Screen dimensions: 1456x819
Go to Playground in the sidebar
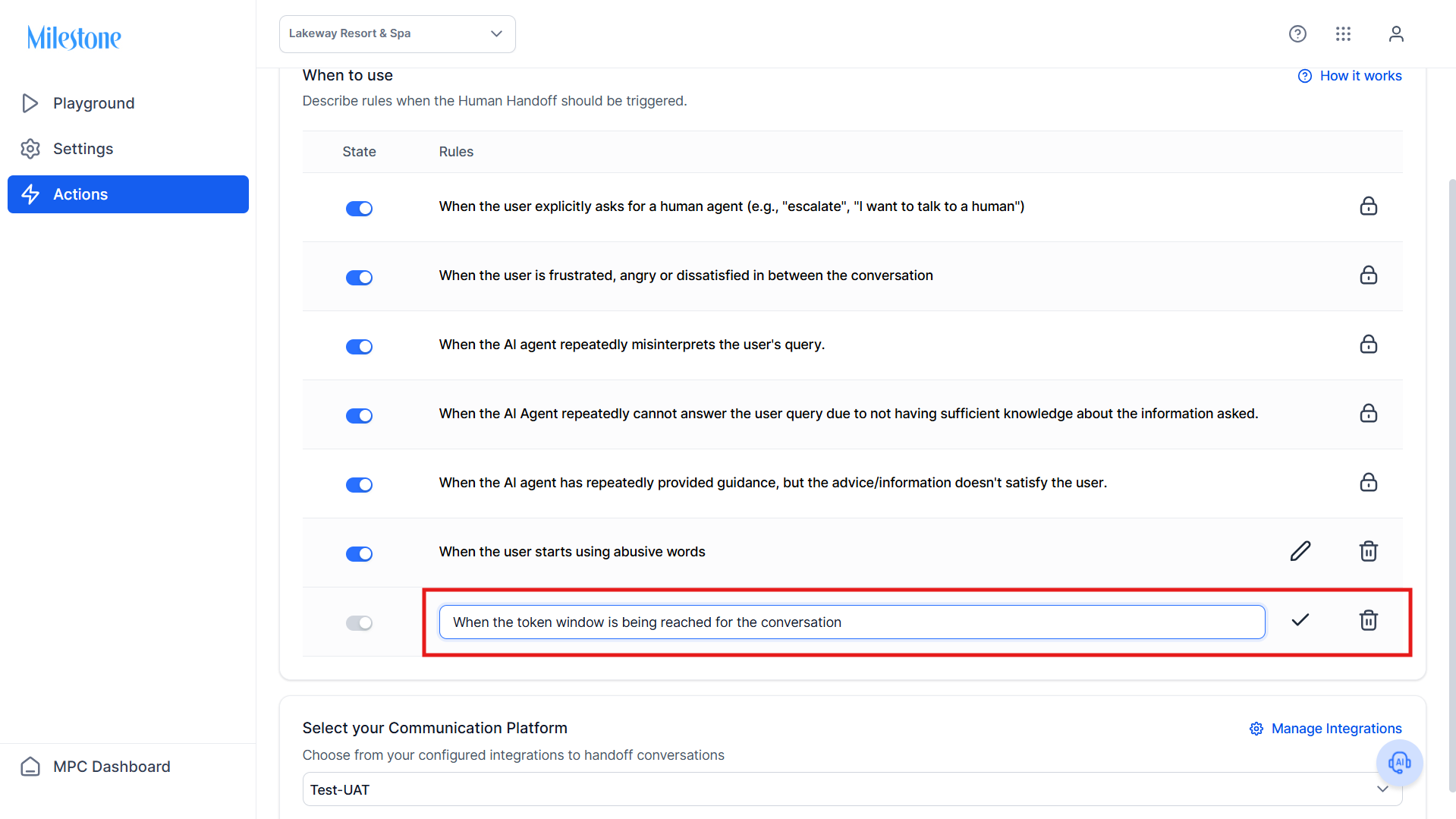click(128, 103)
